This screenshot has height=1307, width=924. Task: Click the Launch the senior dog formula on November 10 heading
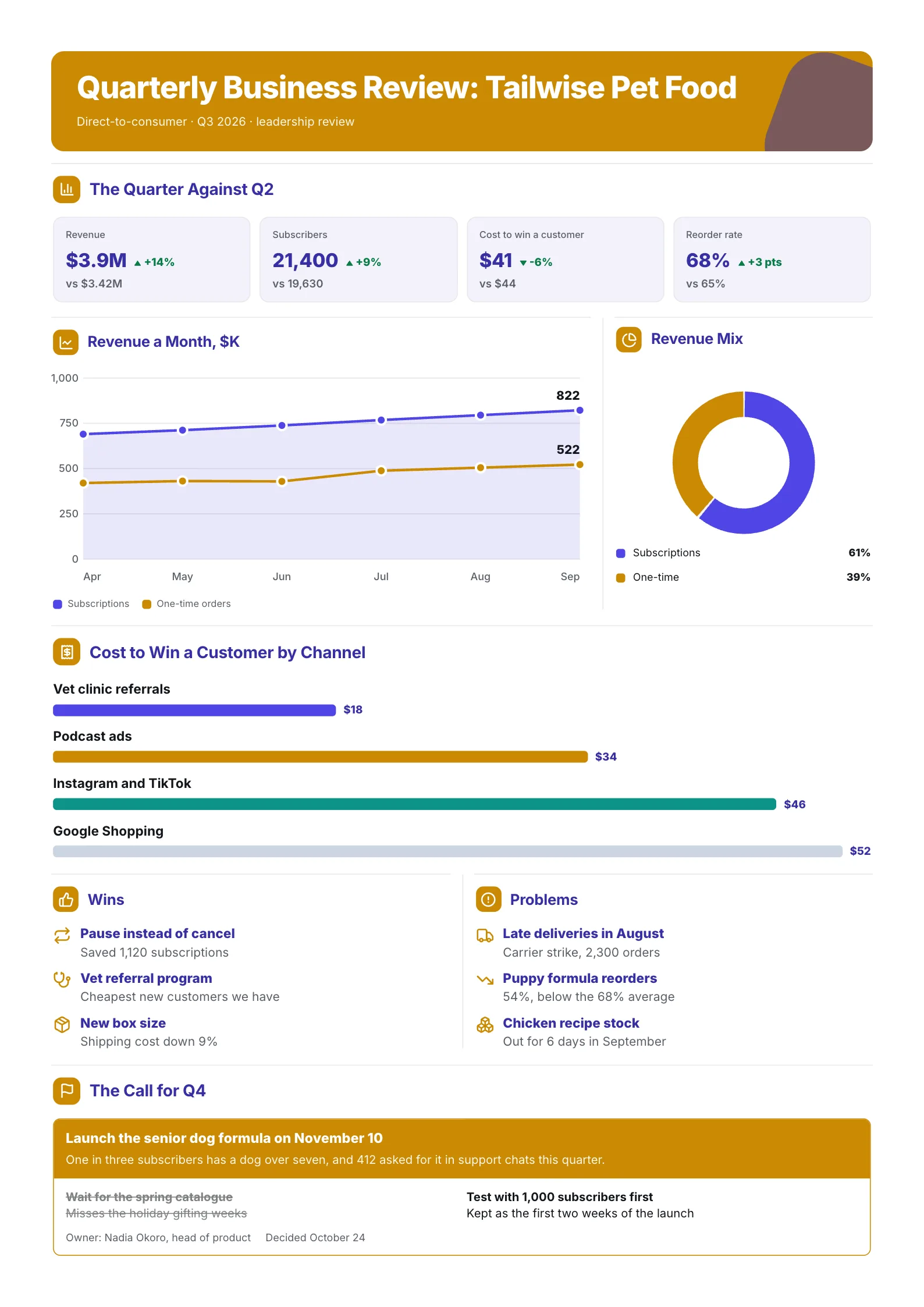(x=224, y=1138)
